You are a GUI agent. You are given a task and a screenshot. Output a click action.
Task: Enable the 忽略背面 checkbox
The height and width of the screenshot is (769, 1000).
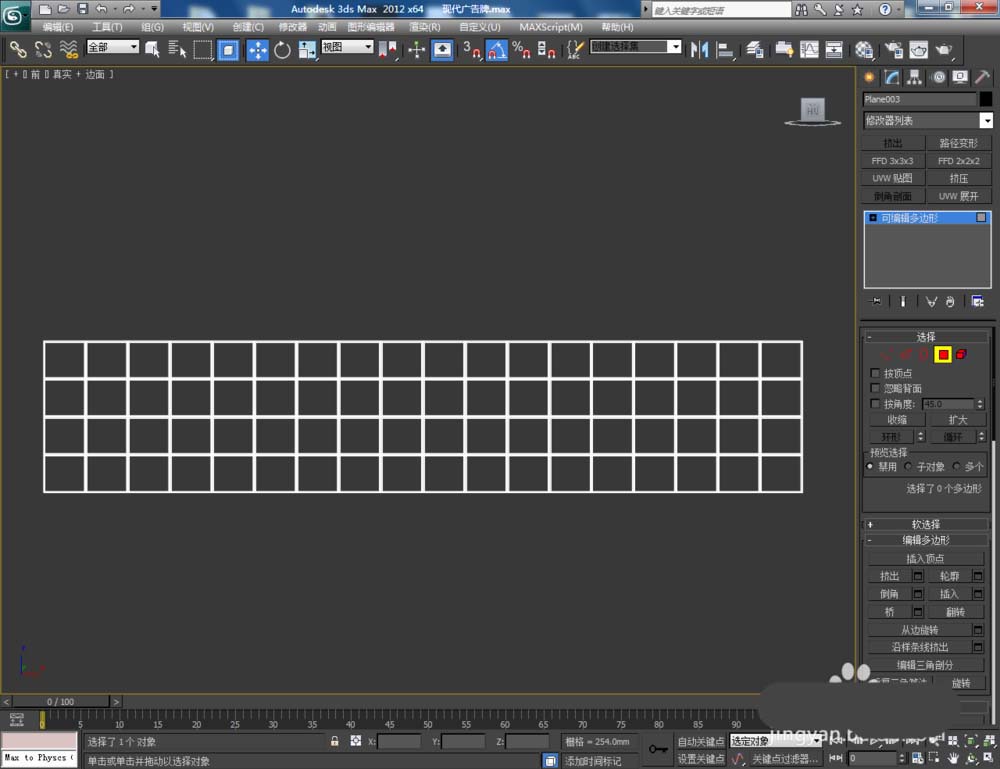[x=875, y=388]
